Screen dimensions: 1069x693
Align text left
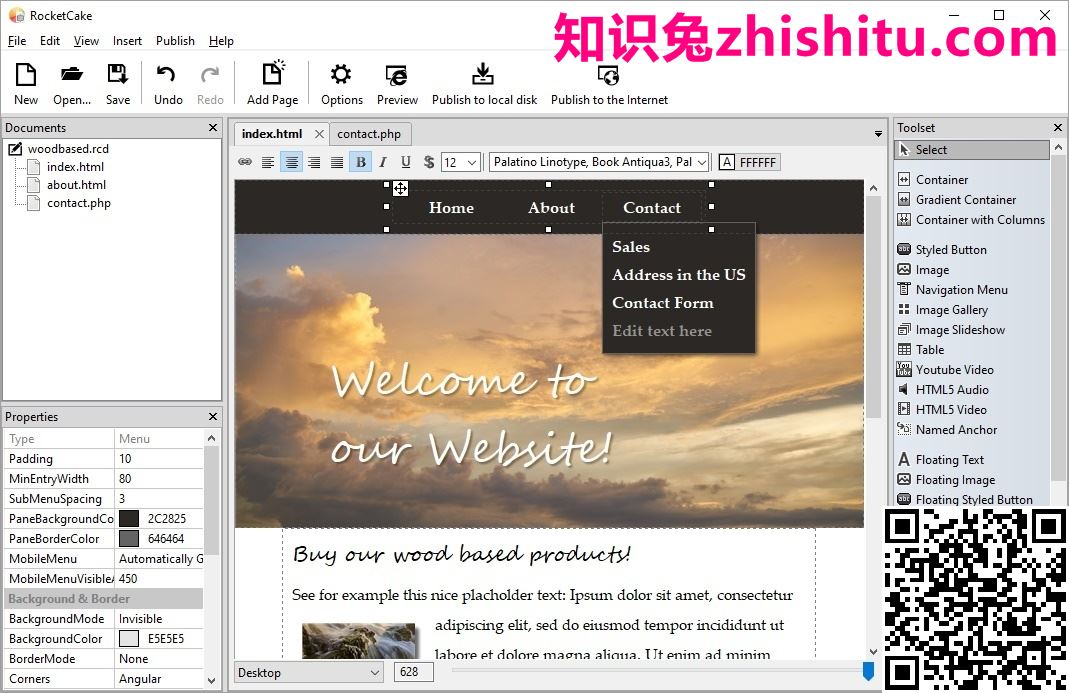[x=268, y=162]
